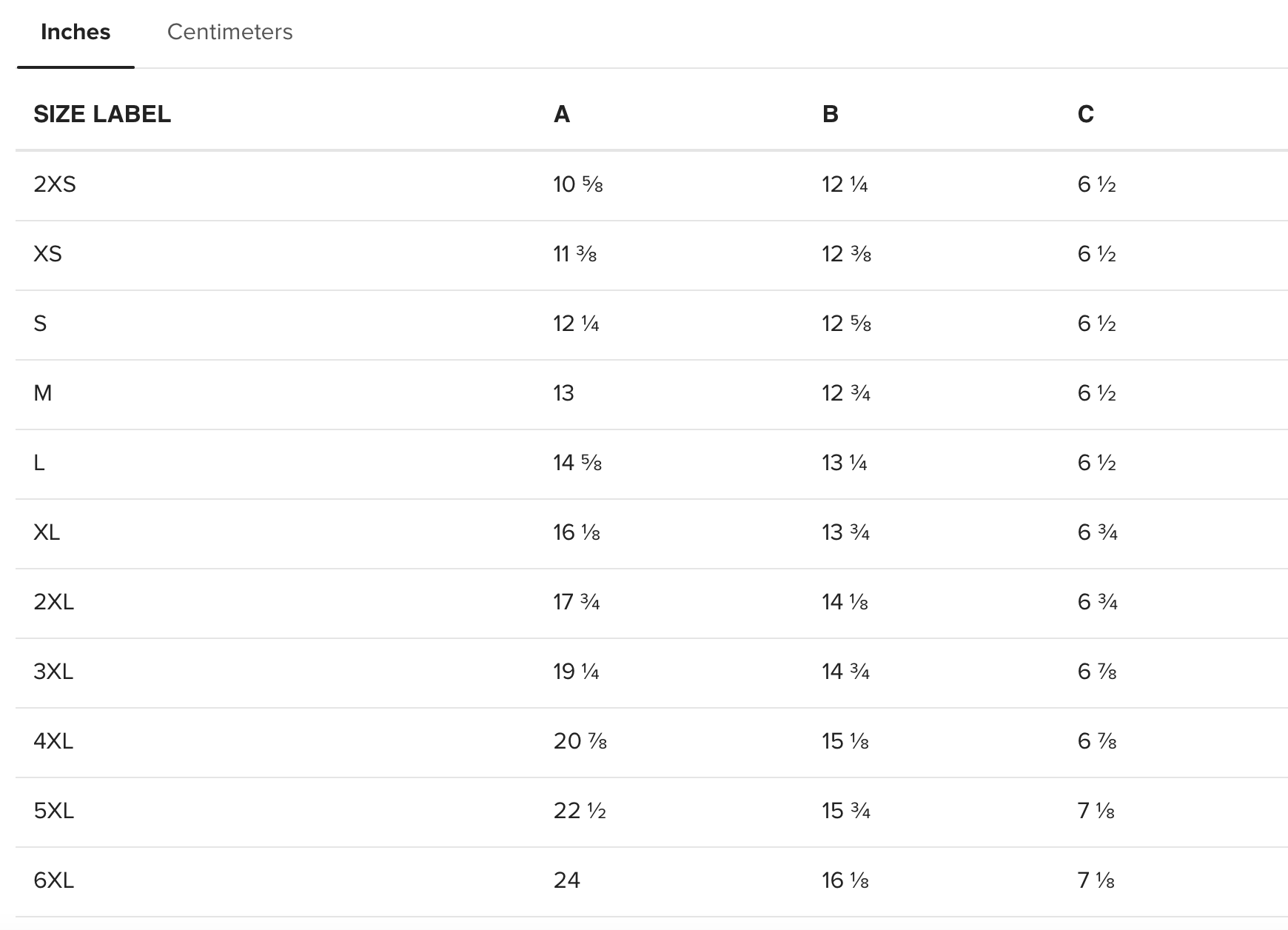Click the 15 ¾ B value for 5XL
This screenshot has height=930, width=1288.
(846, 810)
